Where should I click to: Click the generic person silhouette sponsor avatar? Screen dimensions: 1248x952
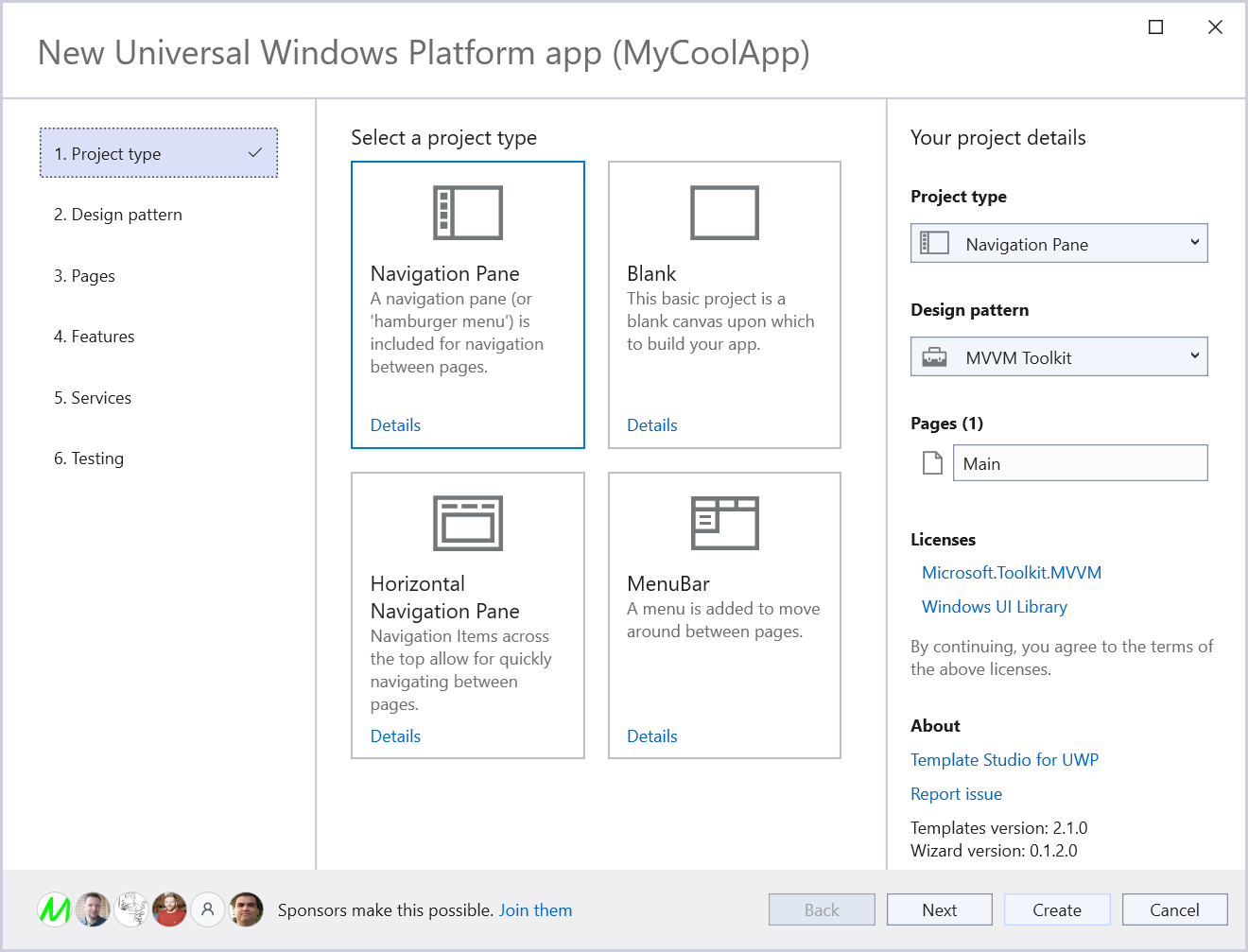tap(208, 909)
